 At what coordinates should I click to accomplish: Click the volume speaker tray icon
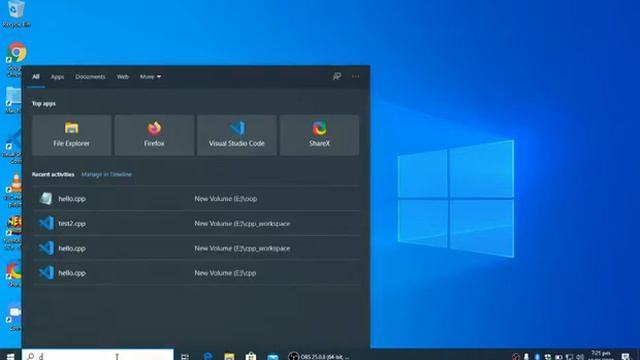tap(580, 357)
